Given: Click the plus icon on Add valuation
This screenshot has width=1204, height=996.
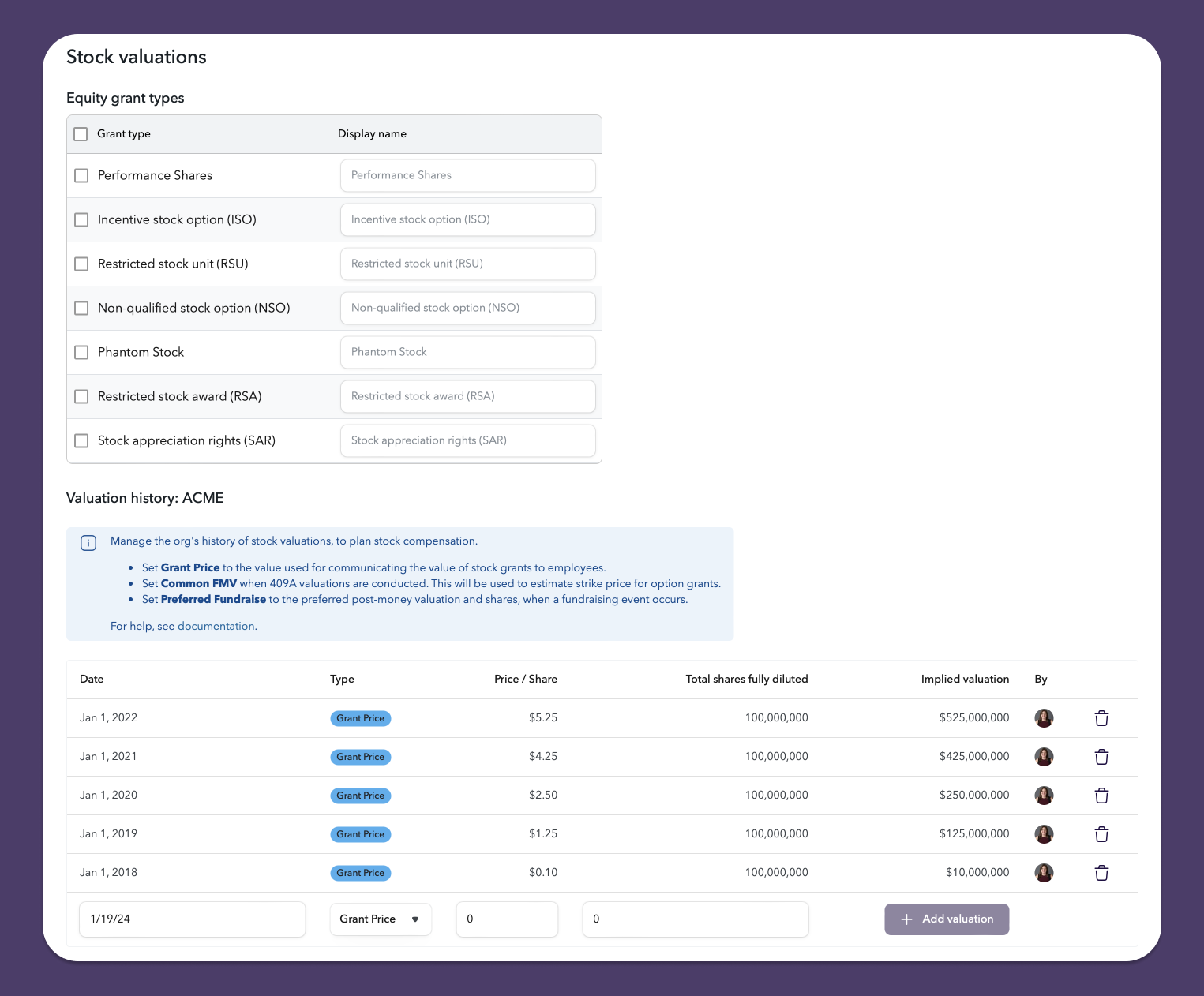Looking at the screenshot, I should [x=906, y=919].
